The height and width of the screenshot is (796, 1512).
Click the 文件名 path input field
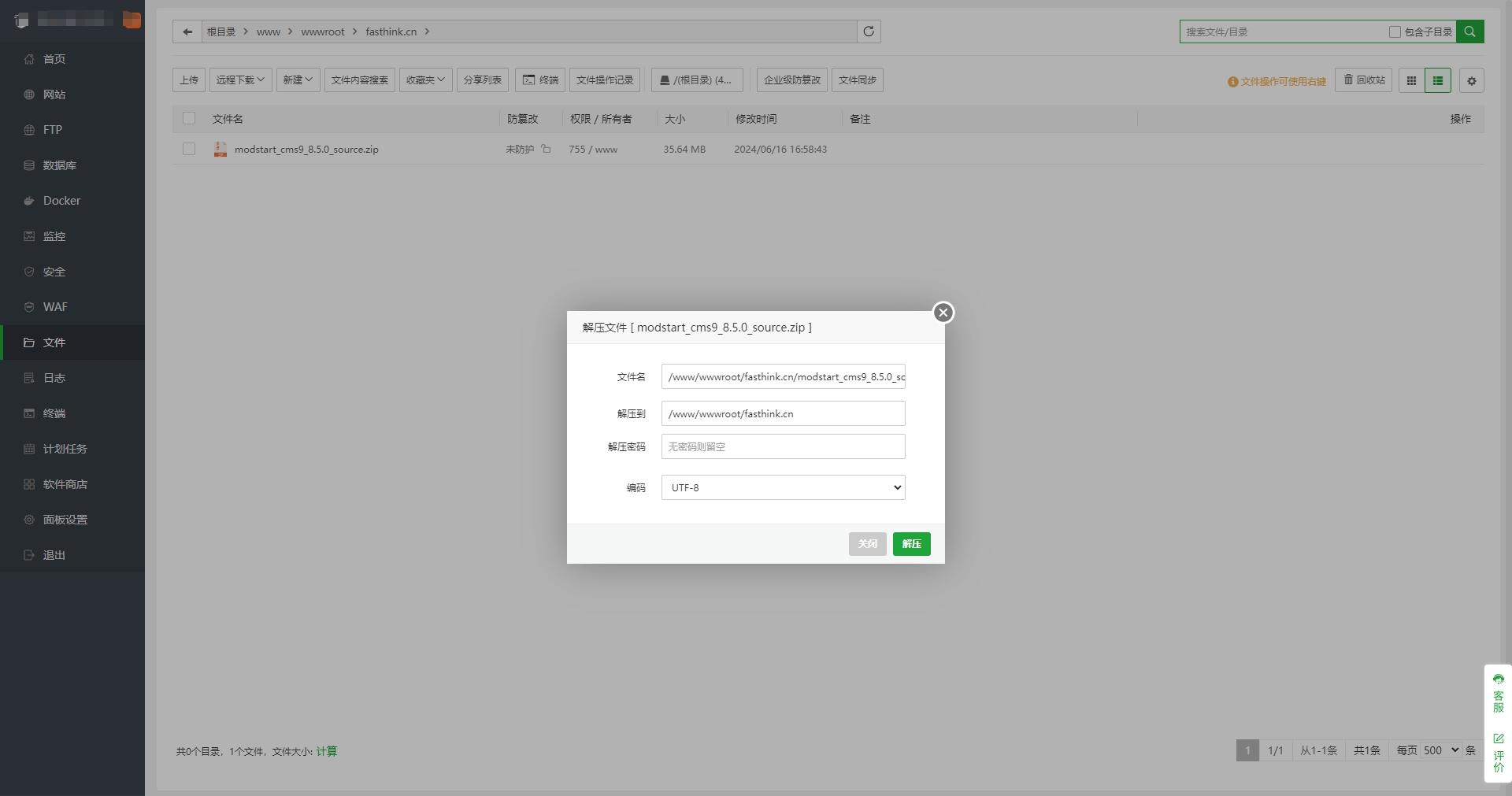pos(784,376)
